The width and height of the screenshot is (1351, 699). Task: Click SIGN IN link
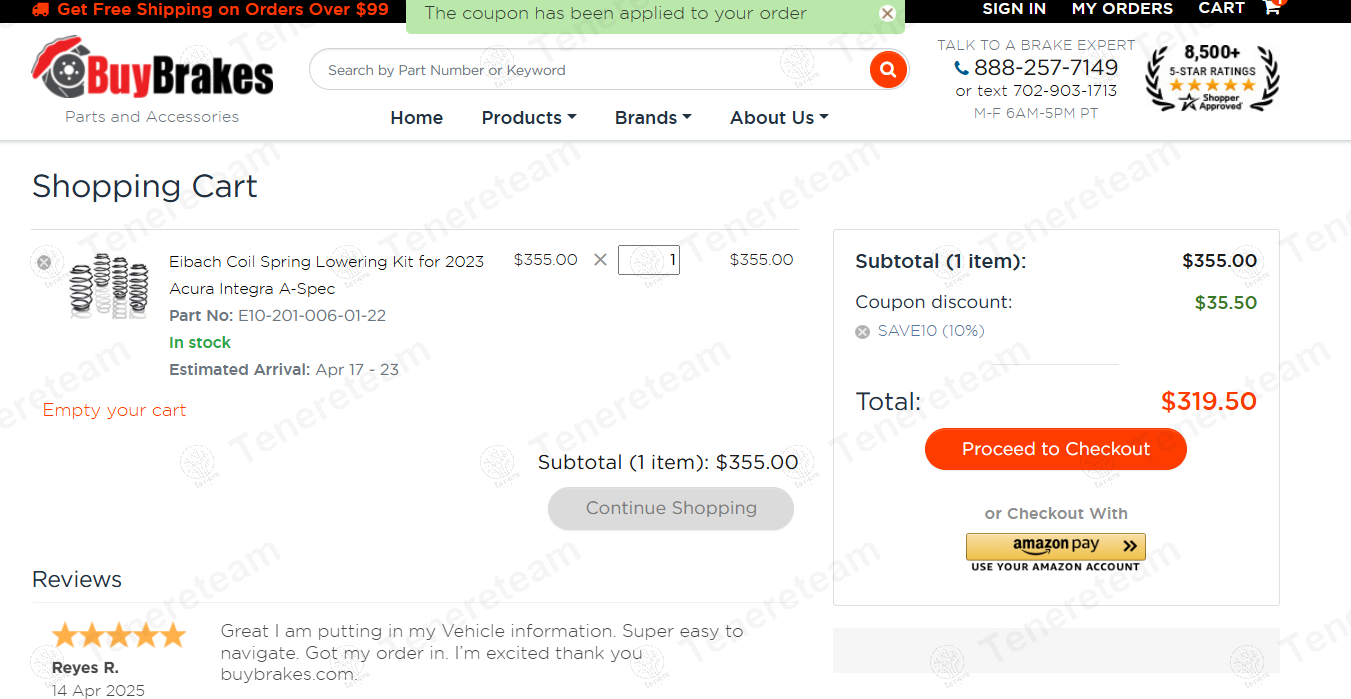tap(1014, 9)
